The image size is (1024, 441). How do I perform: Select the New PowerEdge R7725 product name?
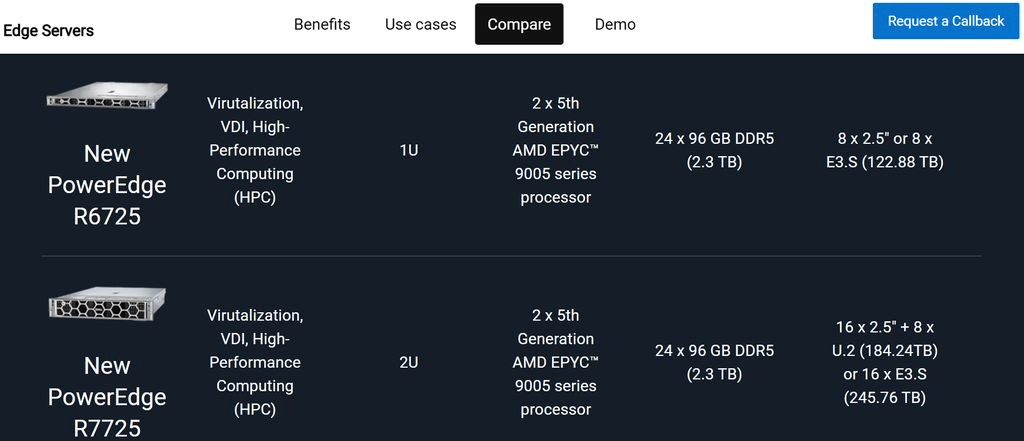coord(107,397)
